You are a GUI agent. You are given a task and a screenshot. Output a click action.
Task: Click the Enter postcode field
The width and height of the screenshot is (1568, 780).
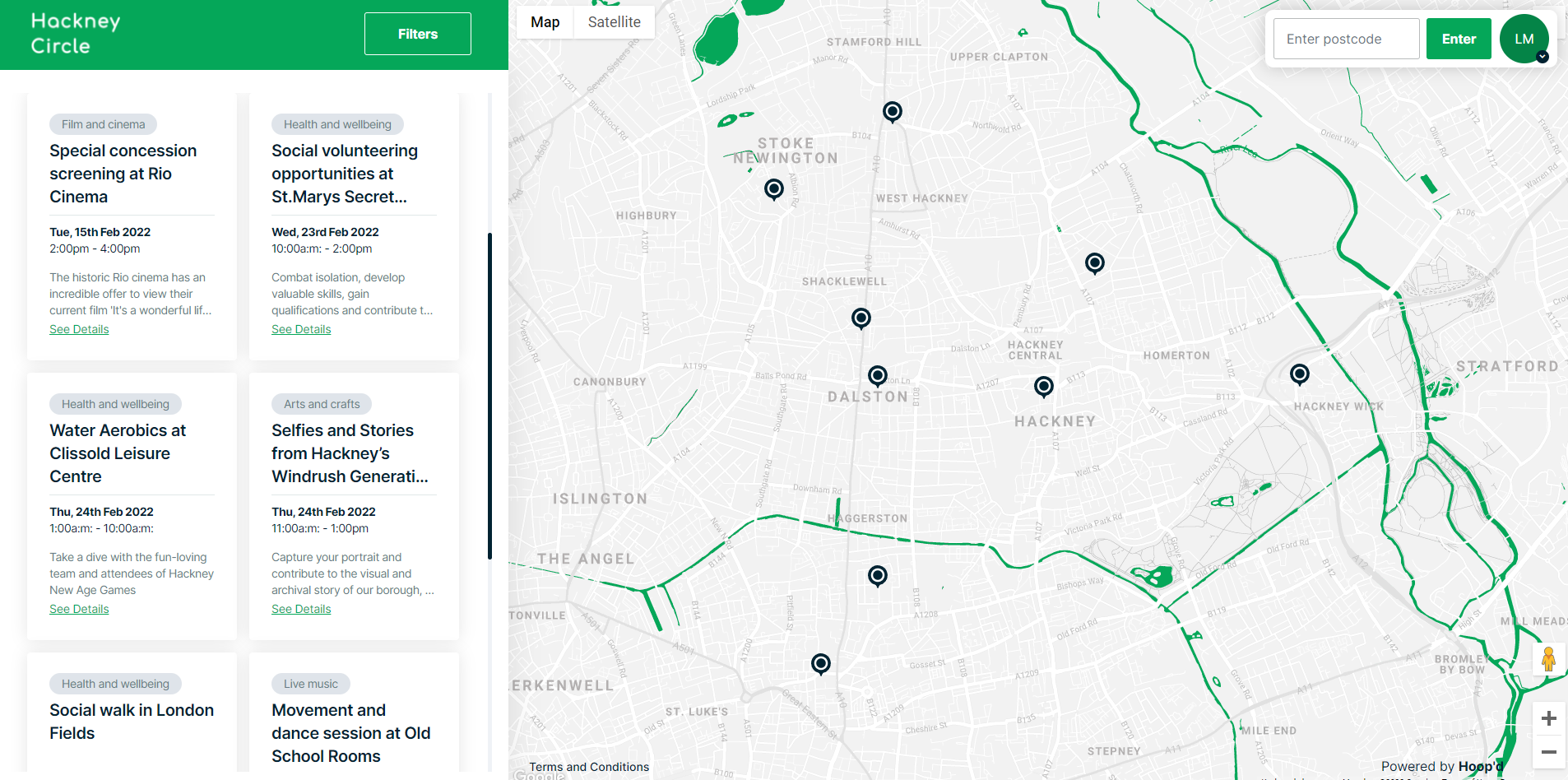click(x=1347, y=39)
